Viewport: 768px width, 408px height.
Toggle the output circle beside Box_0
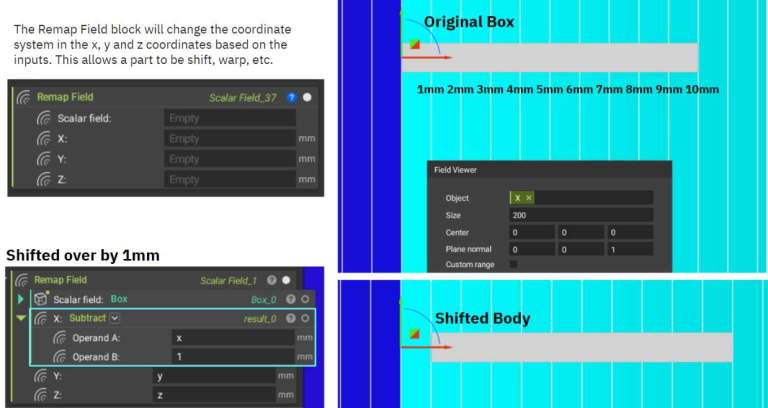[305, 299]
